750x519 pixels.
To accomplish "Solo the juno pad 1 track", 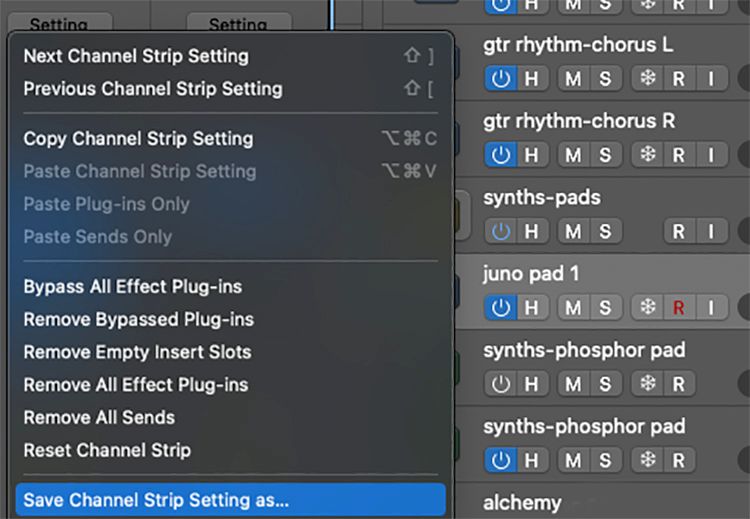I will [604, 307].
